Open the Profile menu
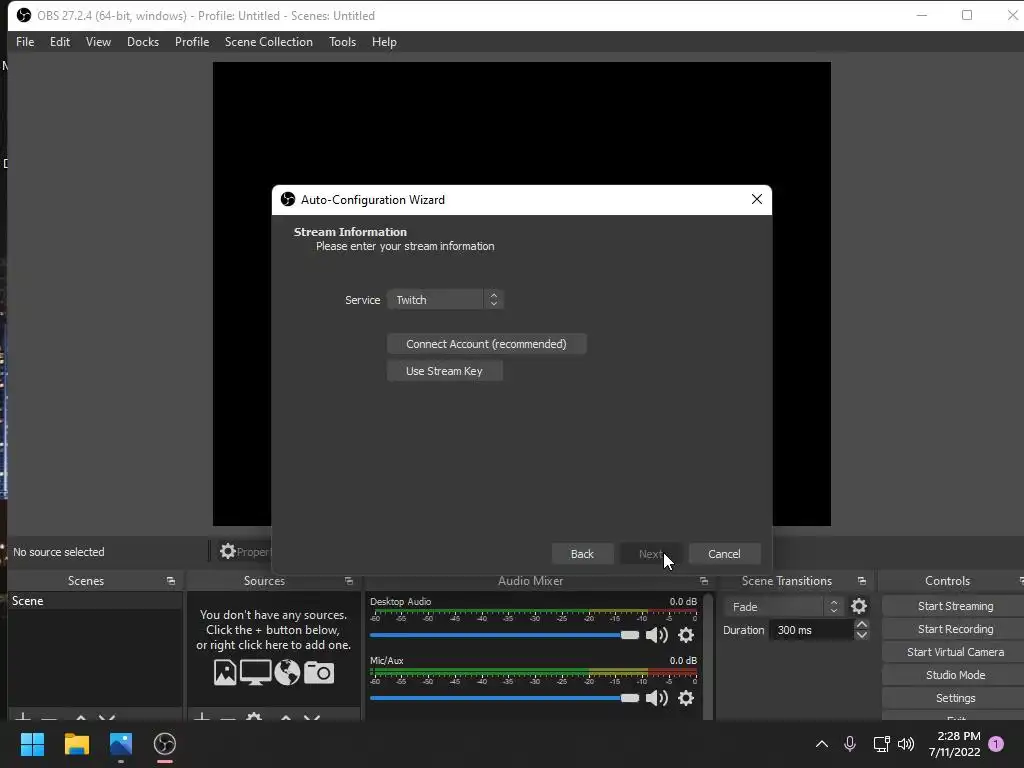Image resolution: width=1024 pixels, height=768 pixels. (x=191, y=42)
